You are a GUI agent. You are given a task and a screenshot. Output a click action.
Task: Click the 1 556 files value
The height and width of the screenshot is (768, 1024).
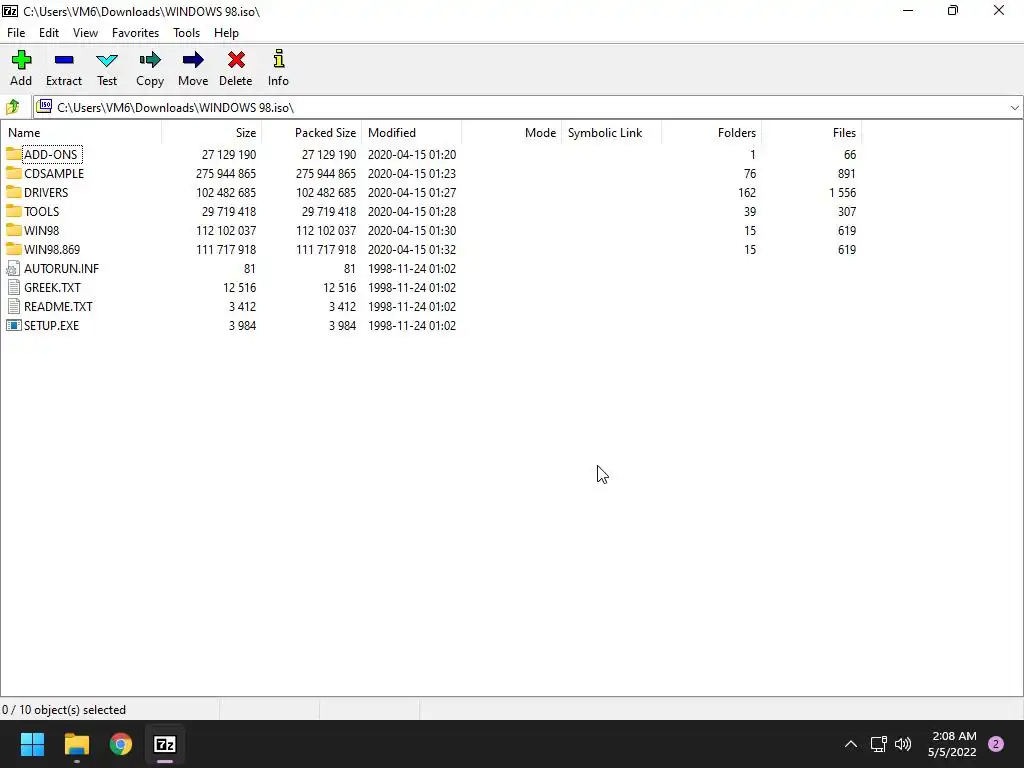[842, 192]
